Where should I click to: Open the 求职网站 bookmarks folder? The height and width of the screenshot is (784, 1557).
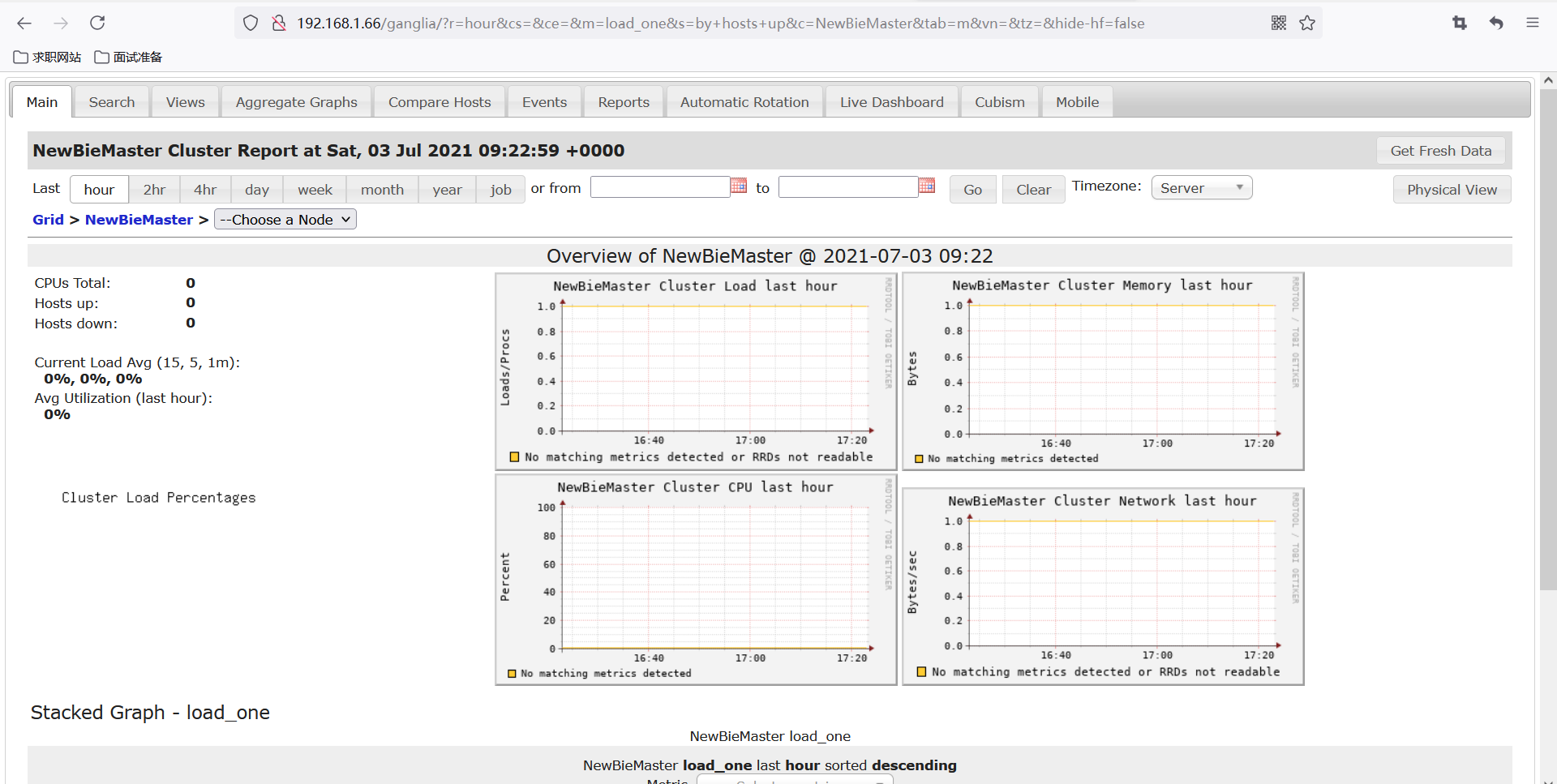[48, 57]
